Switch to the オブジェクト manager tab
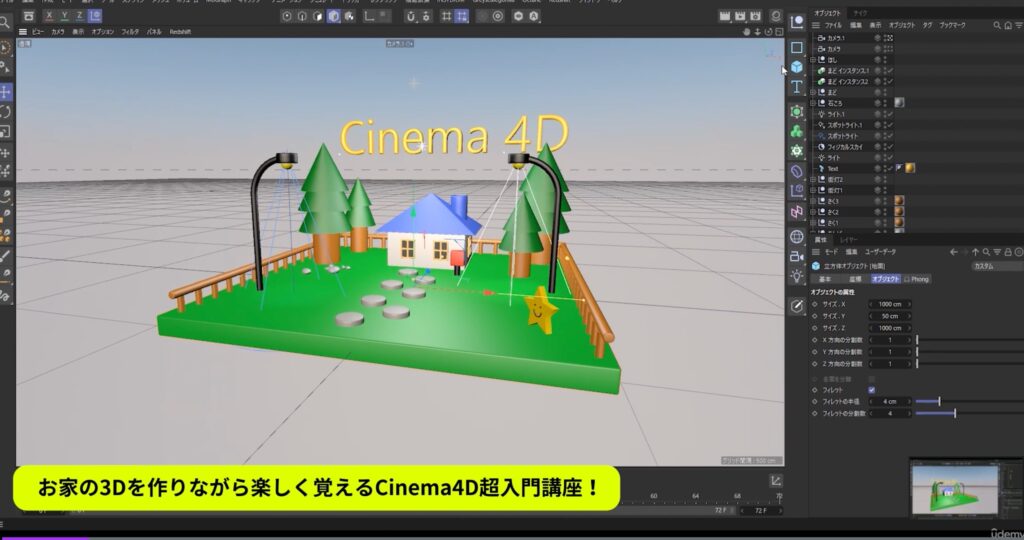The width and height of the screenshot is (1024, 540). click(x=827, y=13)
